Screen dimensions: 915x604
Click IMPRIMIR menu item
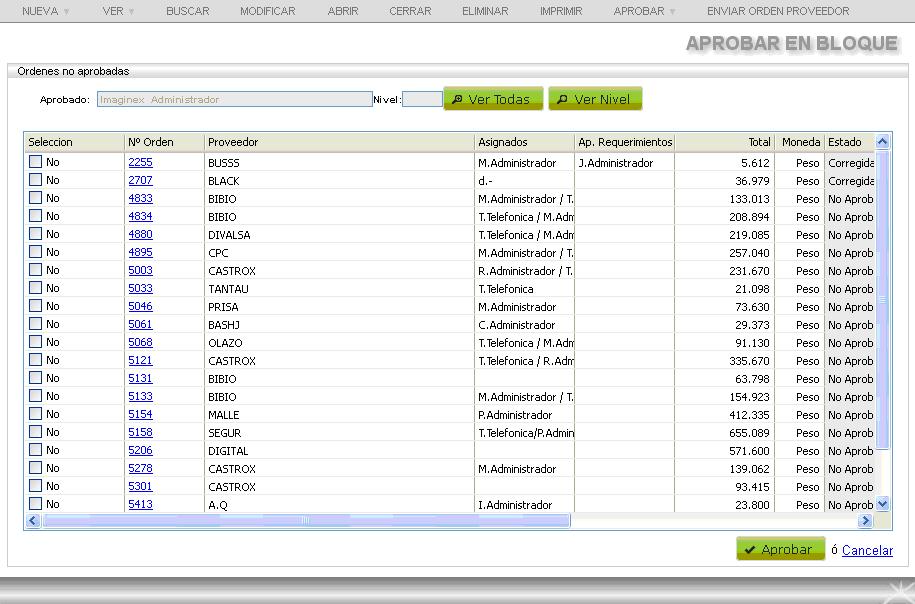561,11
